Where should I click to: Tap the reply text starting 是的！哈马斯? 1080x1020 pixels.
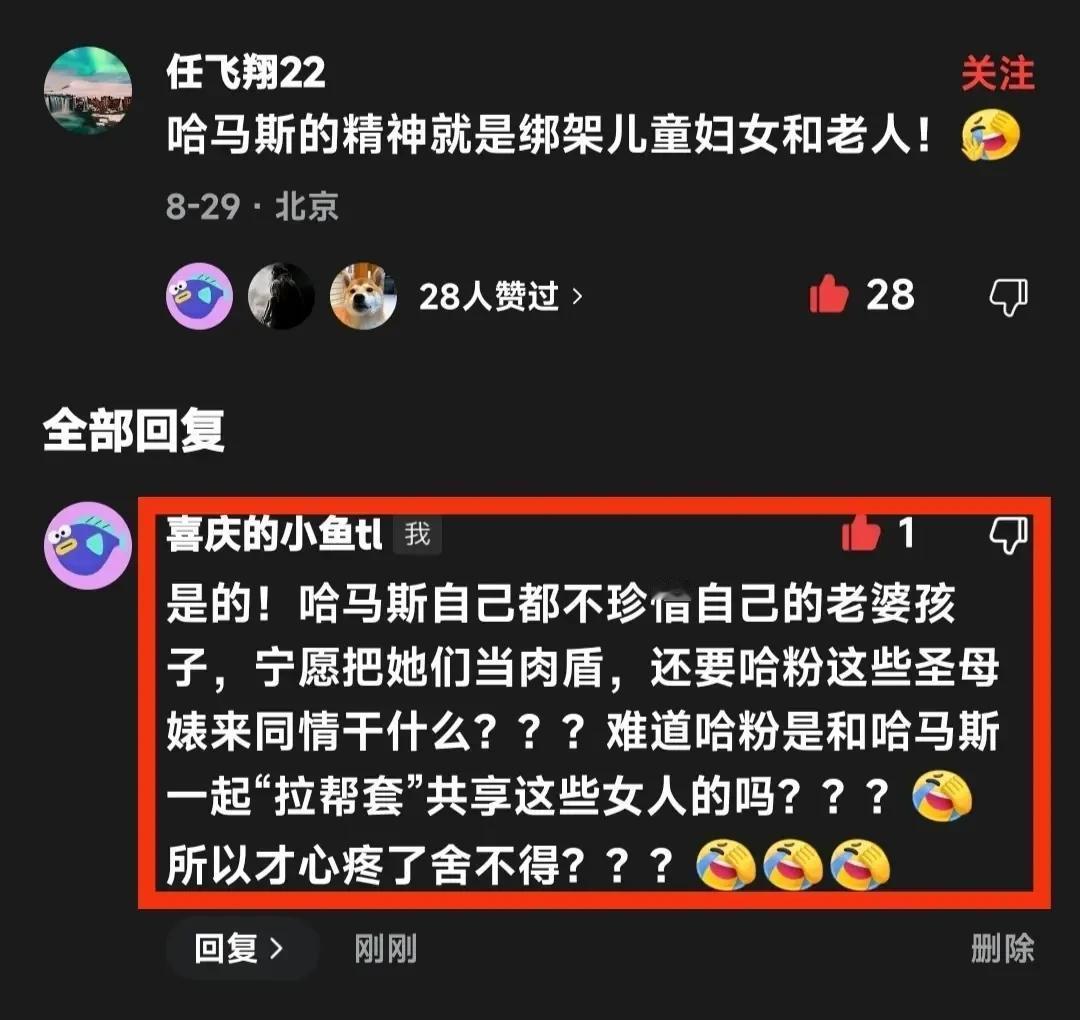point(582,733)
